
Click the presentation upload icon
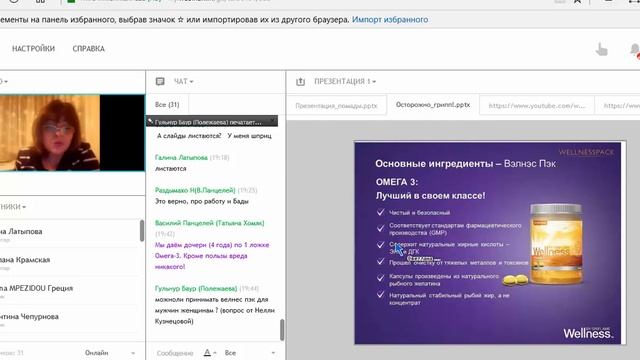(300, 82)
